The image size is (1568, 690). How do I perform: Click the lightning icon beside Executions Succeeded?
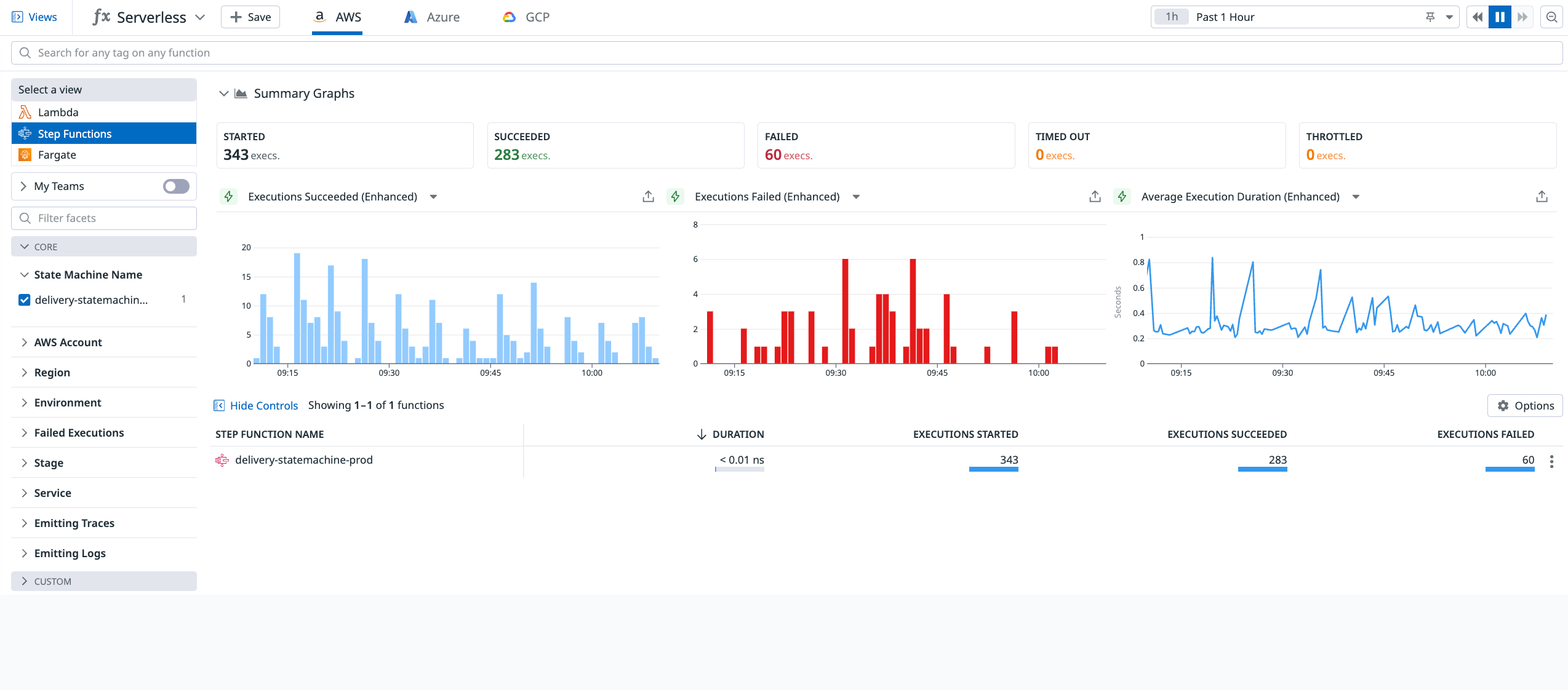[228, 196]
